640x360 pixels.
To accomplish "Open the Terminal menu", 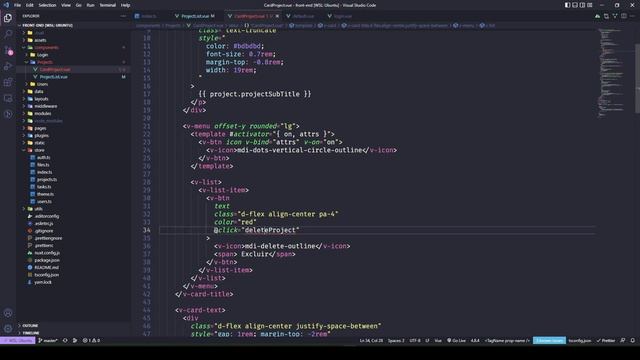I will 107,5.
